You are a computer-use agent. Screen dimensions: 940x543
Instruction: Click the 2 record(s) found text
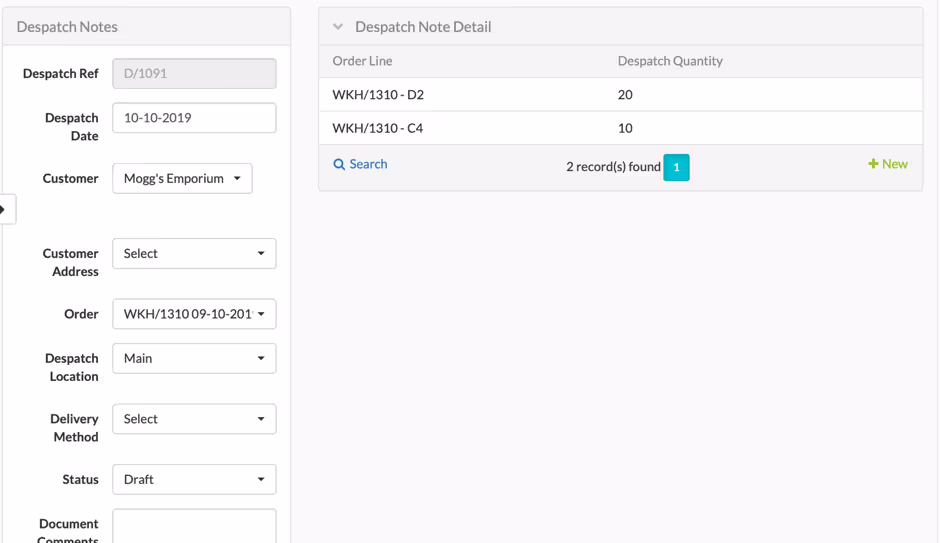pyautogui.click(x=613, y=167)
